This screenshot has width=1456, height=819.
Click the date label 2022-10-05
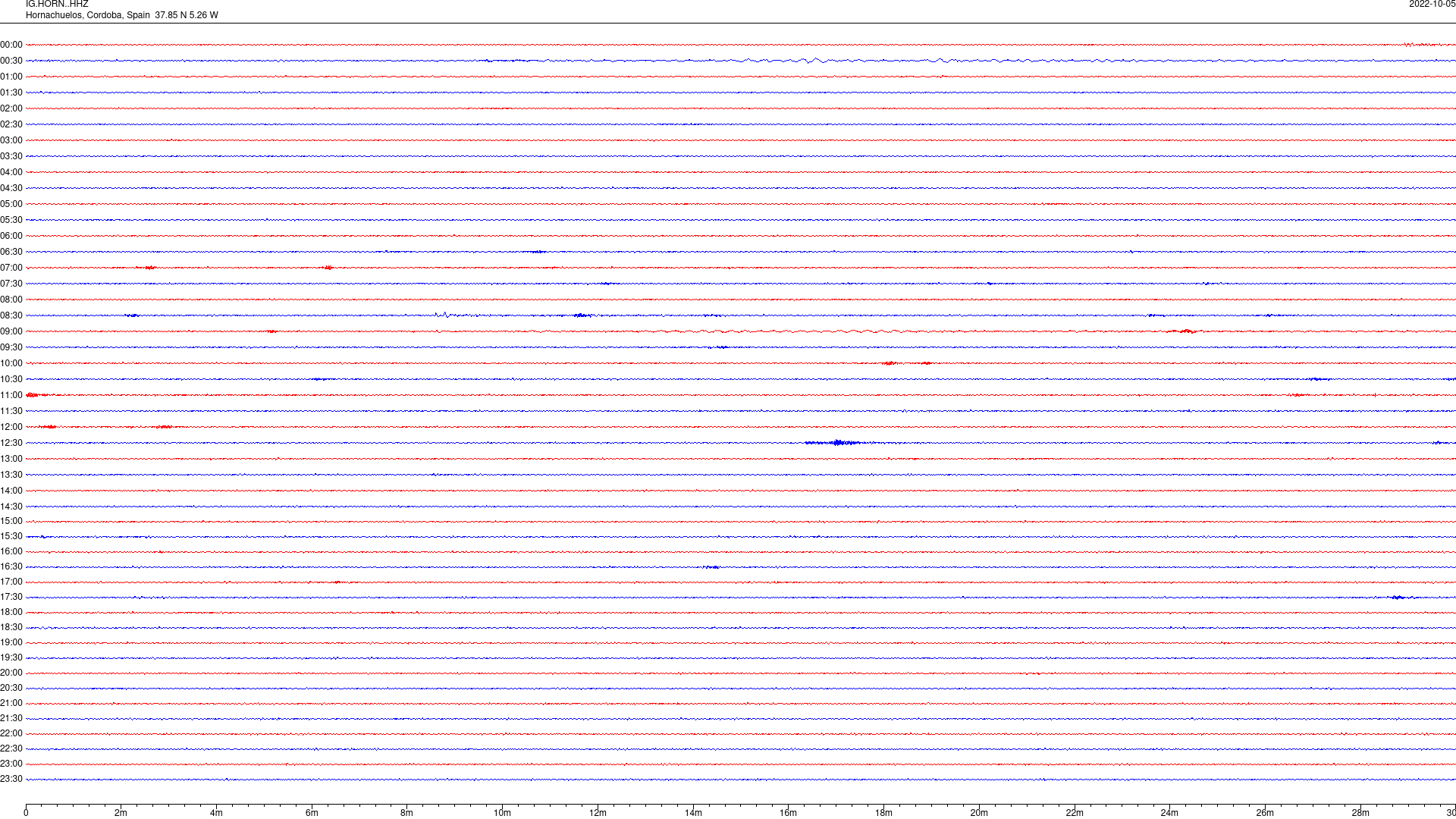[1432, 4]
